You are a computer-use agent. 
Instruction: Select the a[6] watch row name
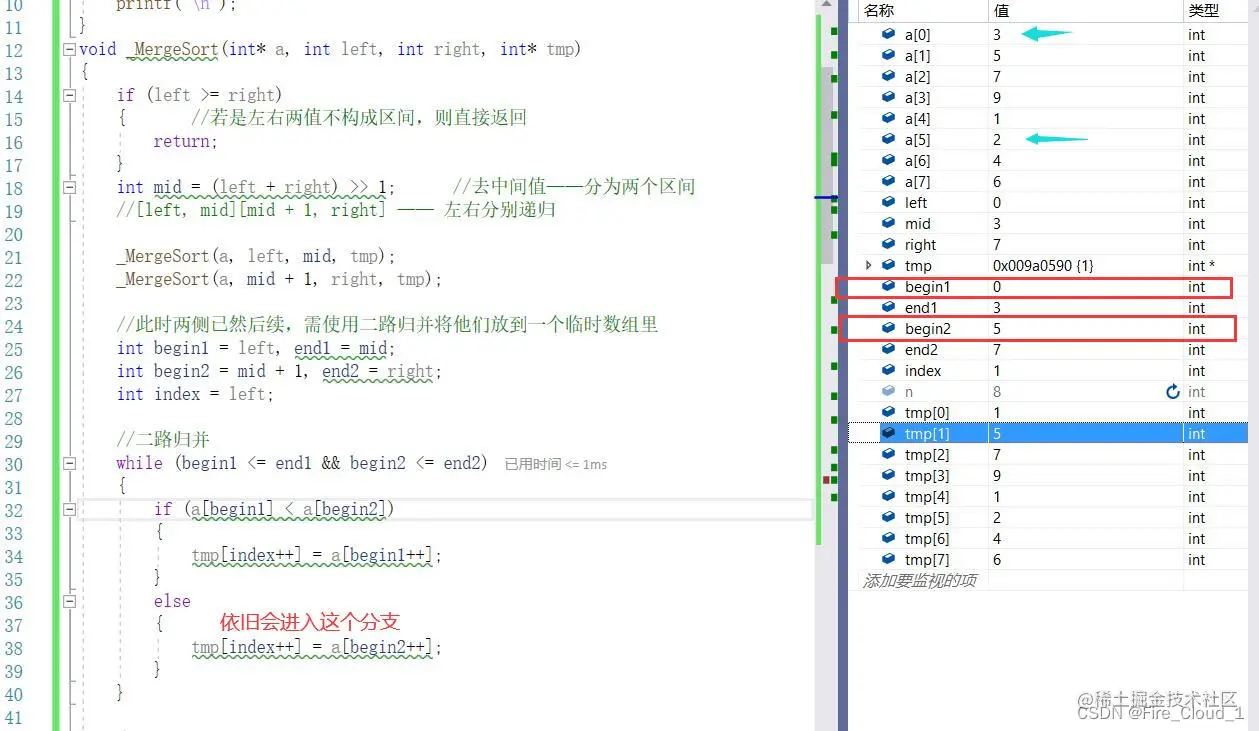click(917, 160)
